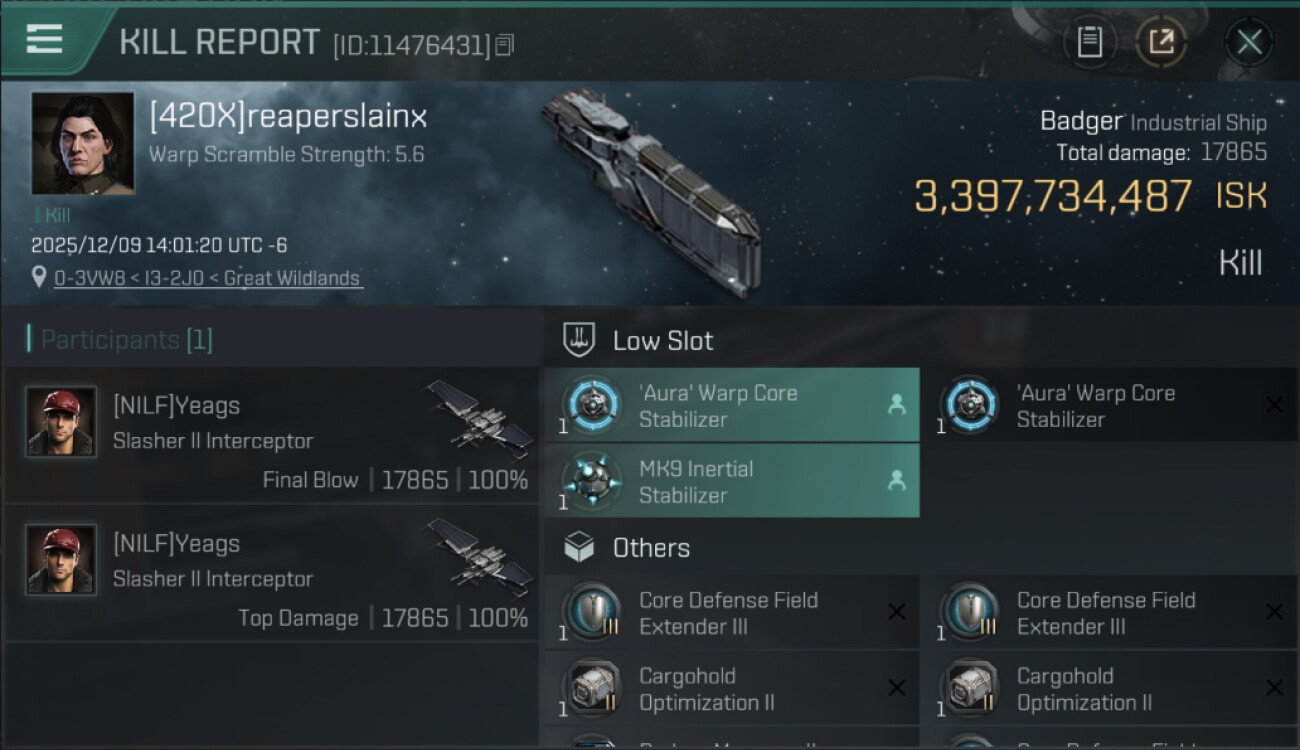
Task: Click the 3,397,734,487 ISK value
Action: coord(1053,197)
